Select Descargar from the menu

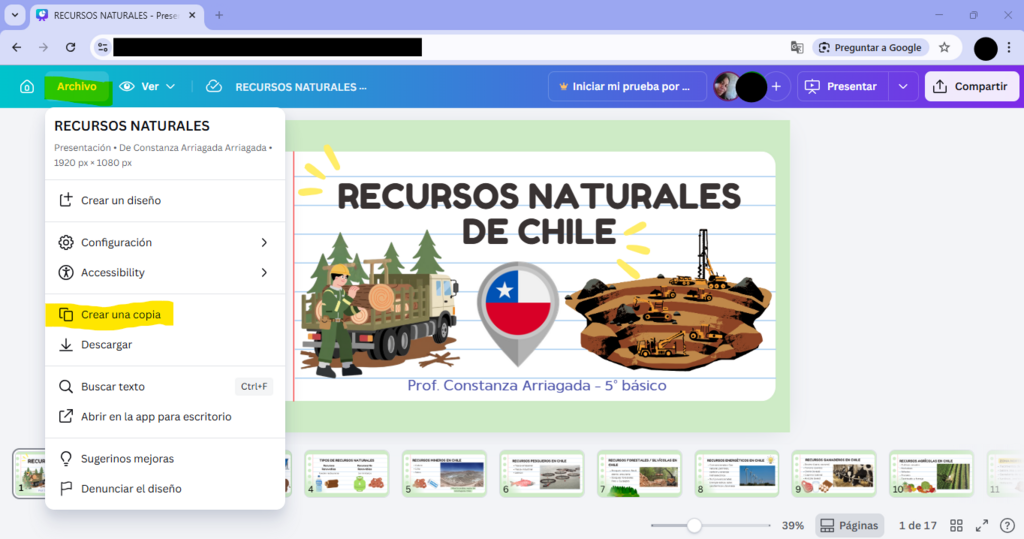point(165,344)
